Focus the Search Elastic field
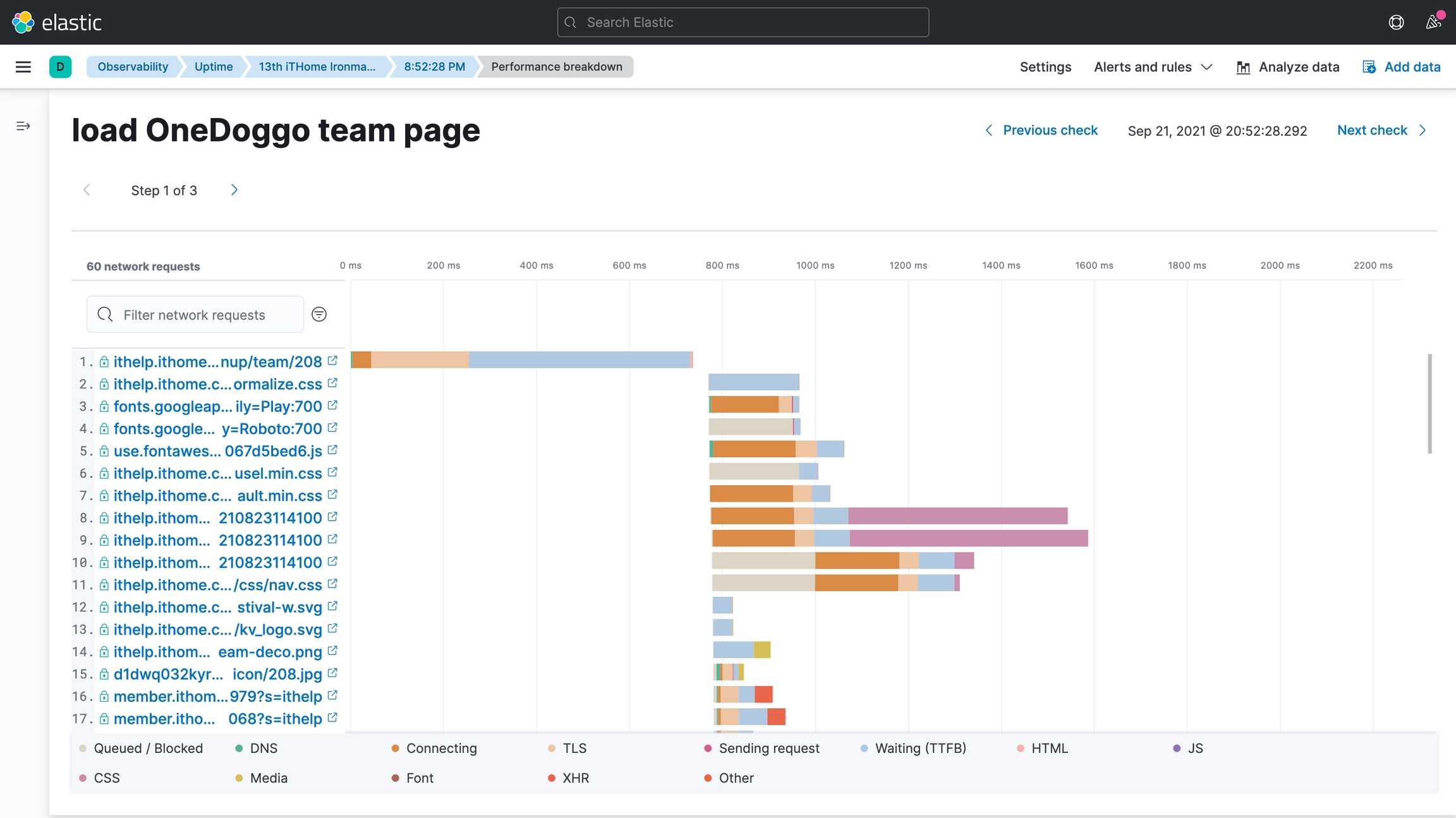 coord(743,22)
